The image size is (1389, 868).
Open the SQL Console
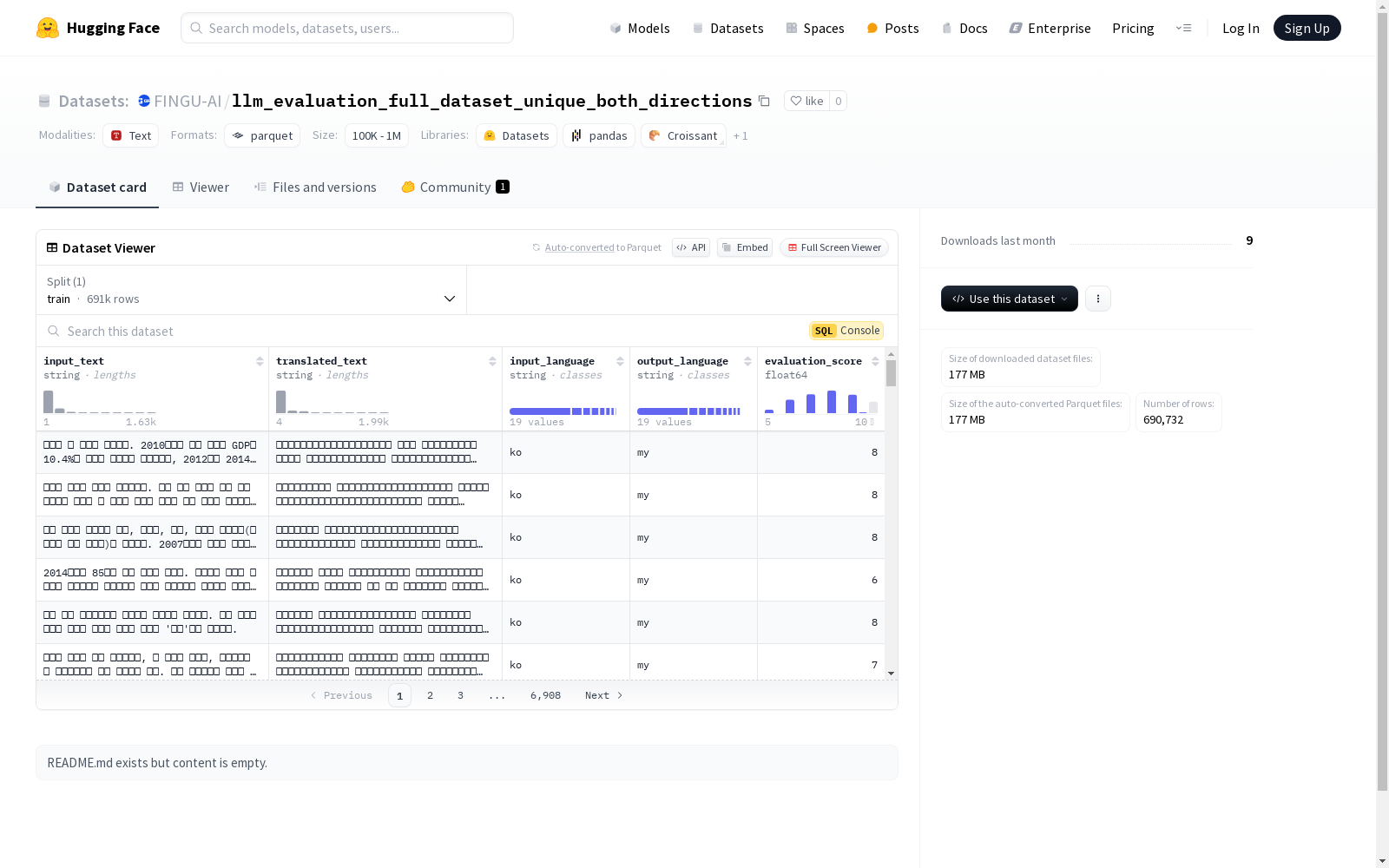(846, 331)
